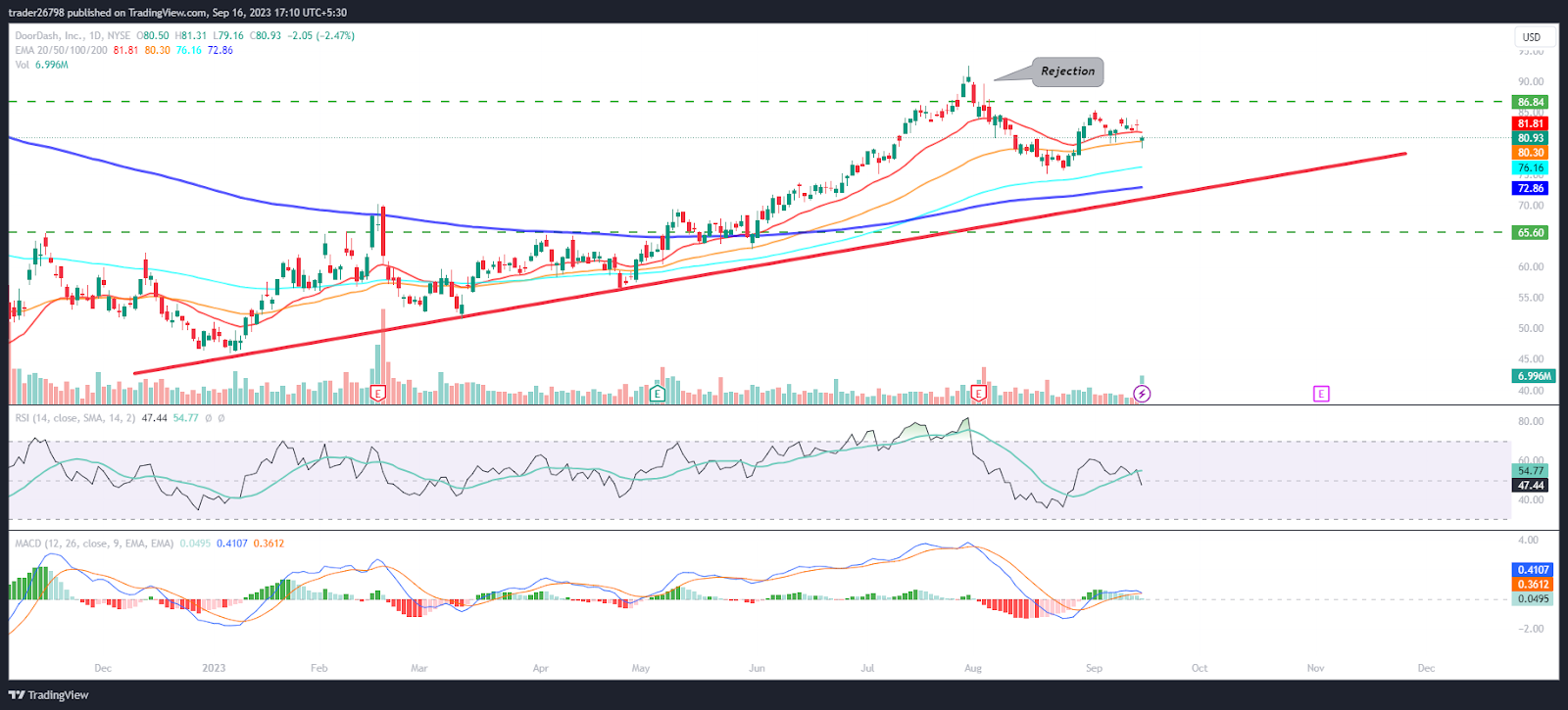Click the RSI (14, close, SMA) indicator legend
Image resolution: width=1568 pixels, height=710 pixels.
coord(75,418)
